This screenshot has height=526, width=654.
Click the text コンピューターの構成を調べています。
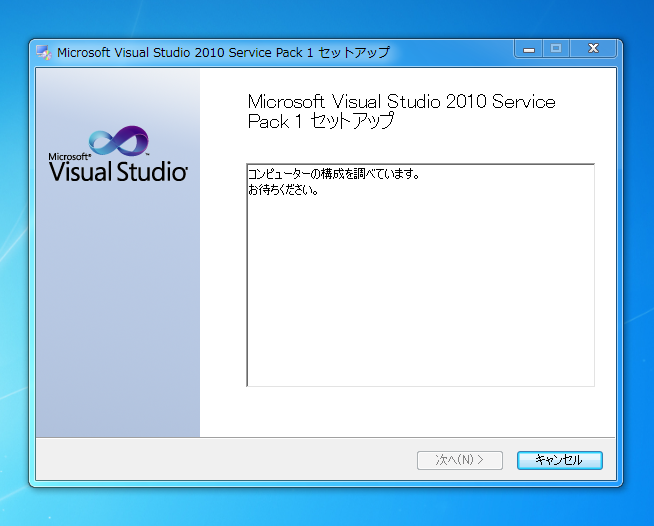coord(334,174)
